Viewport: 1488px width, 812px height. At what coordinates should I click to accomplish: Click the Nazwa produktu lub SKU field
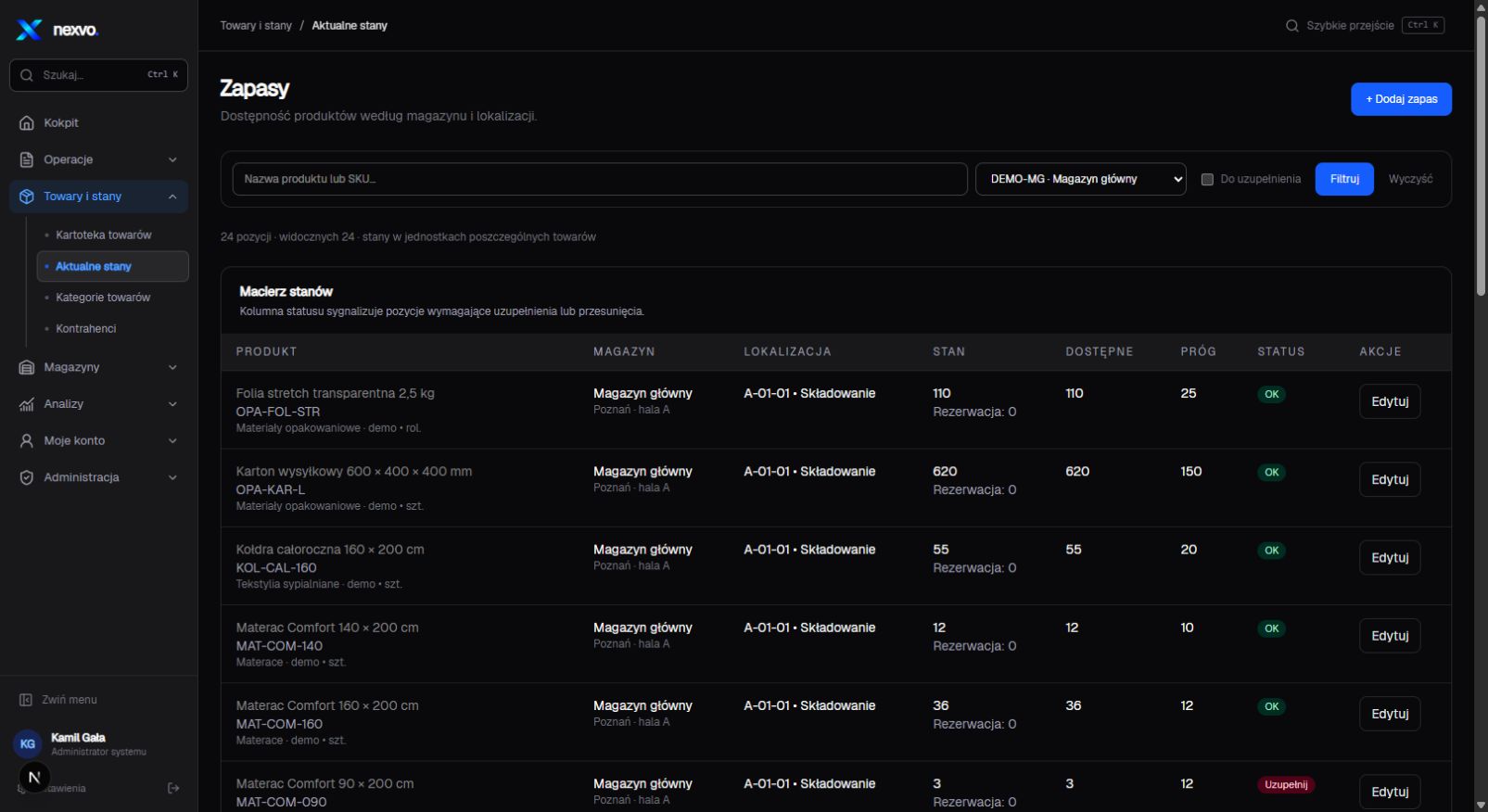[600, 179]
